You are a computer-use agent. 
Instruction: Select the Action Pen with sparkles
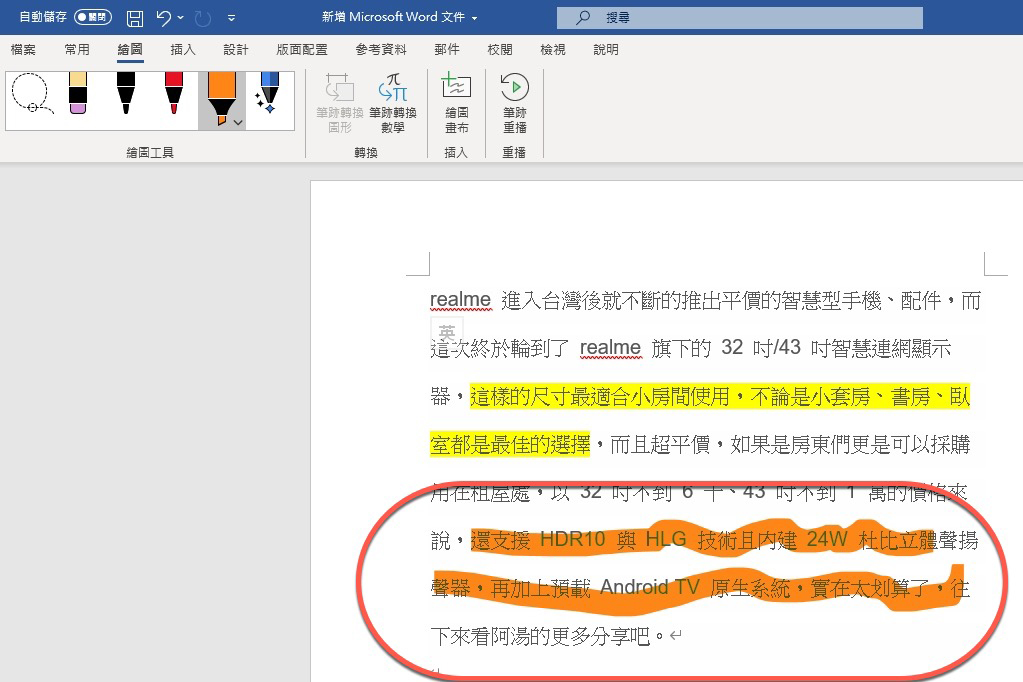pyautogui.click(x=270, y=95)
